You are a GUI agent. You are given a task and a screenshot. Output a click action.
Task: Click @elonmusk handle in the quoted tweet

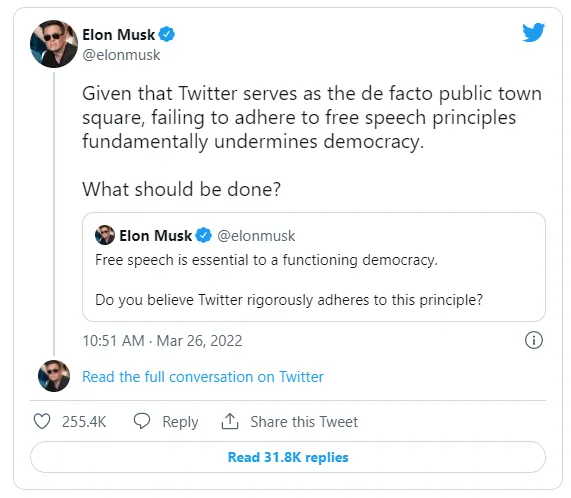click(256, 236)
